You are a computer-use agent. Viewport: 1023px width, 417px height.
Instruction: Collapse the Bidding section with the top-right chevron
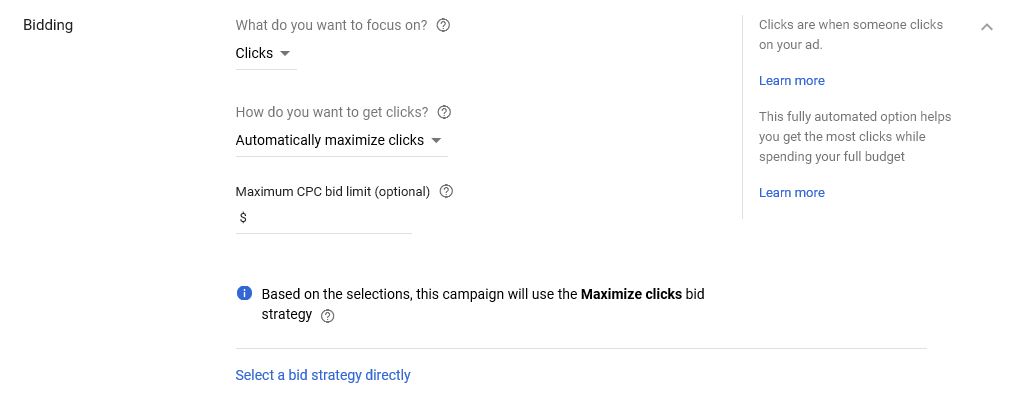click(986, 27)
